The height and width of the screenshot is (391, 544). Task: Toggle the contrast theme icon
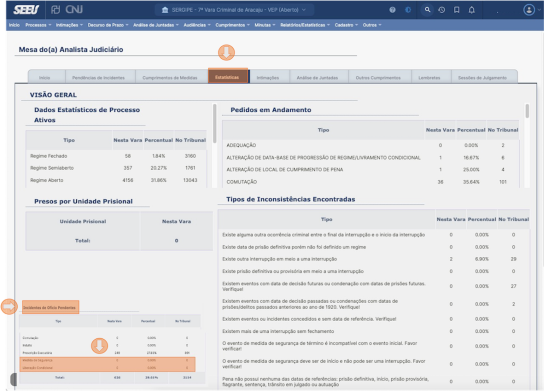pos(408,10)
